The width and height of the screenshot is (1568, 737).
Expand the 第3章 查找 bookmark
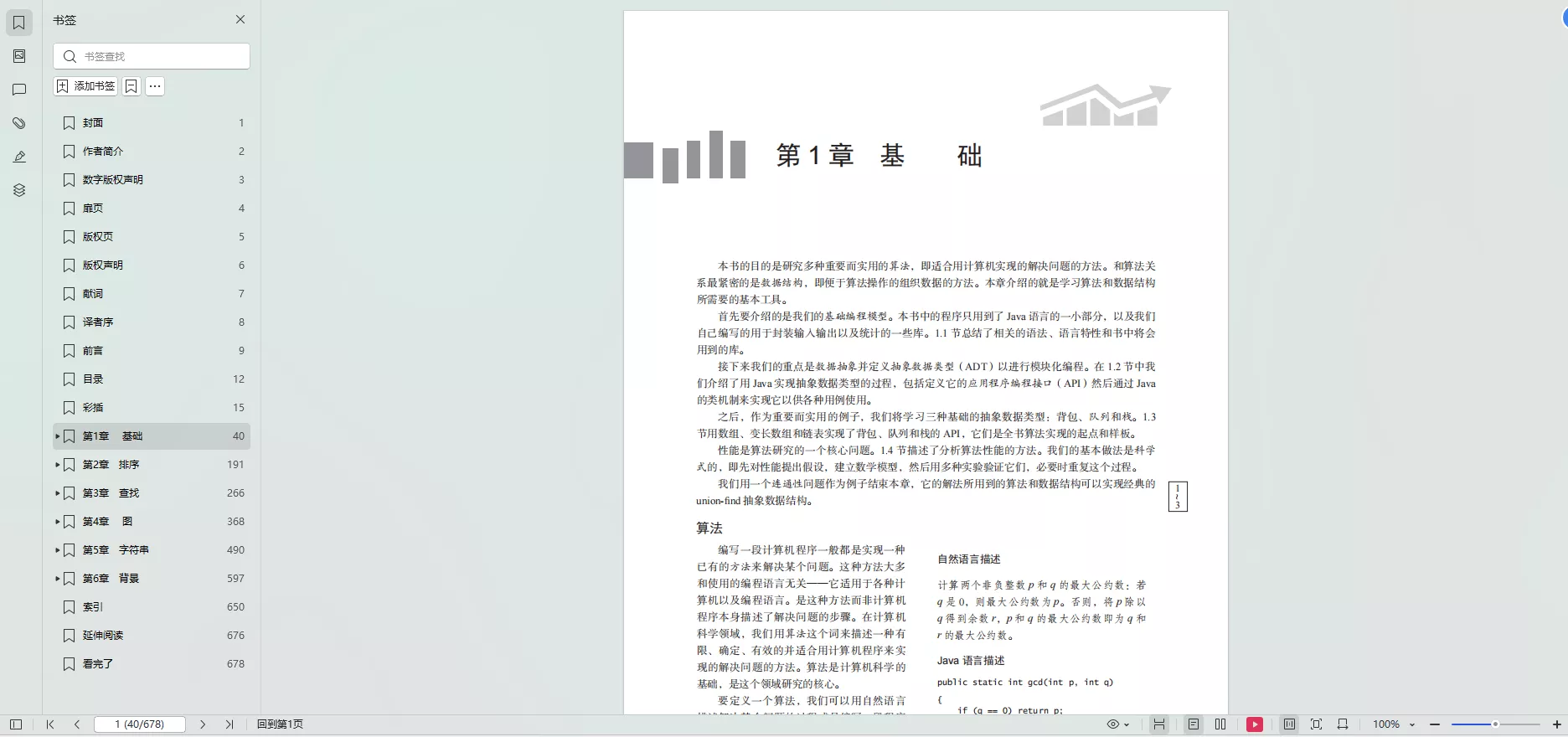pos(57,493)
